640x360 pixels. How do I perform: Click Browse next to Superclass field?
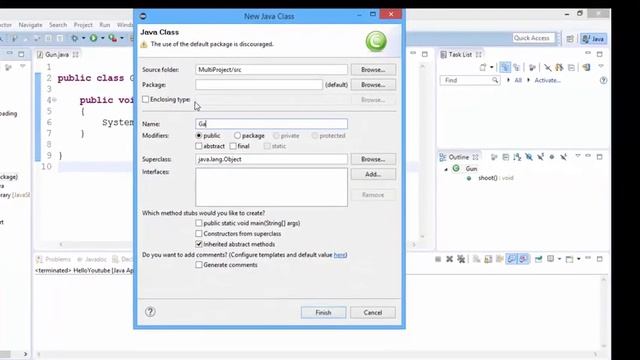[373, 159]
